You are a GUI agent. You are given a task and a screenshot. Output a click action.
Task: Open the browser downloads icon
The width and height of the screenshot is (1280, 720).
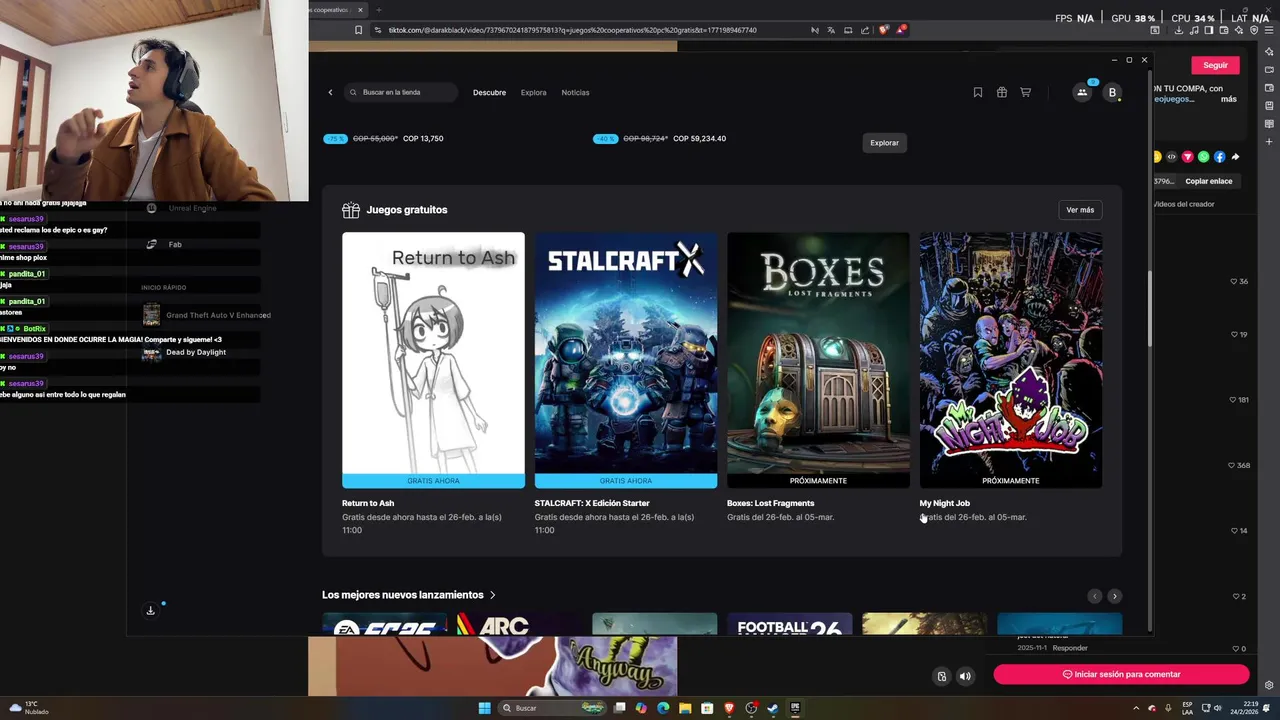(1179, 30)
